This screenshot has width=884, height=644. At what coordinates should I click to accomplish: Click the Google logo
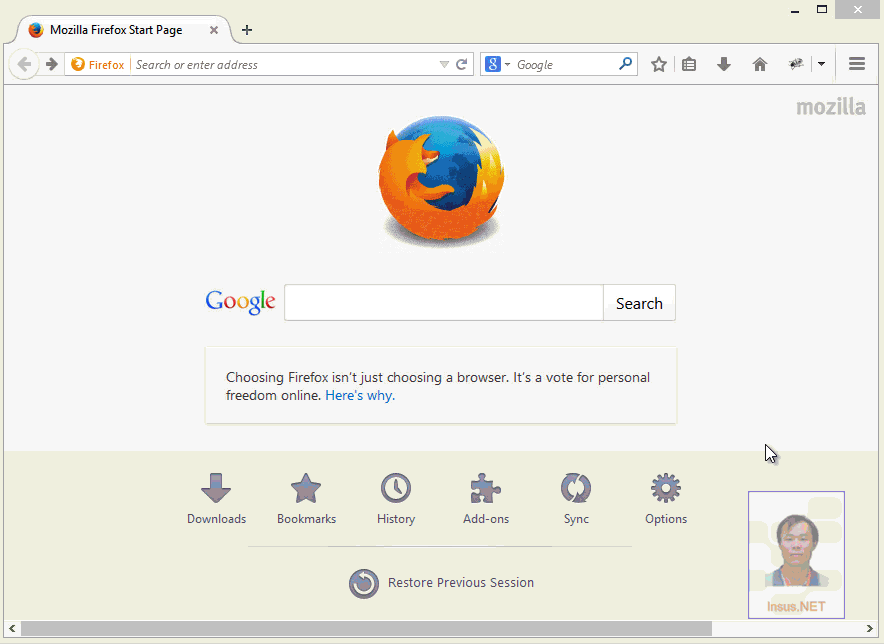240,302
